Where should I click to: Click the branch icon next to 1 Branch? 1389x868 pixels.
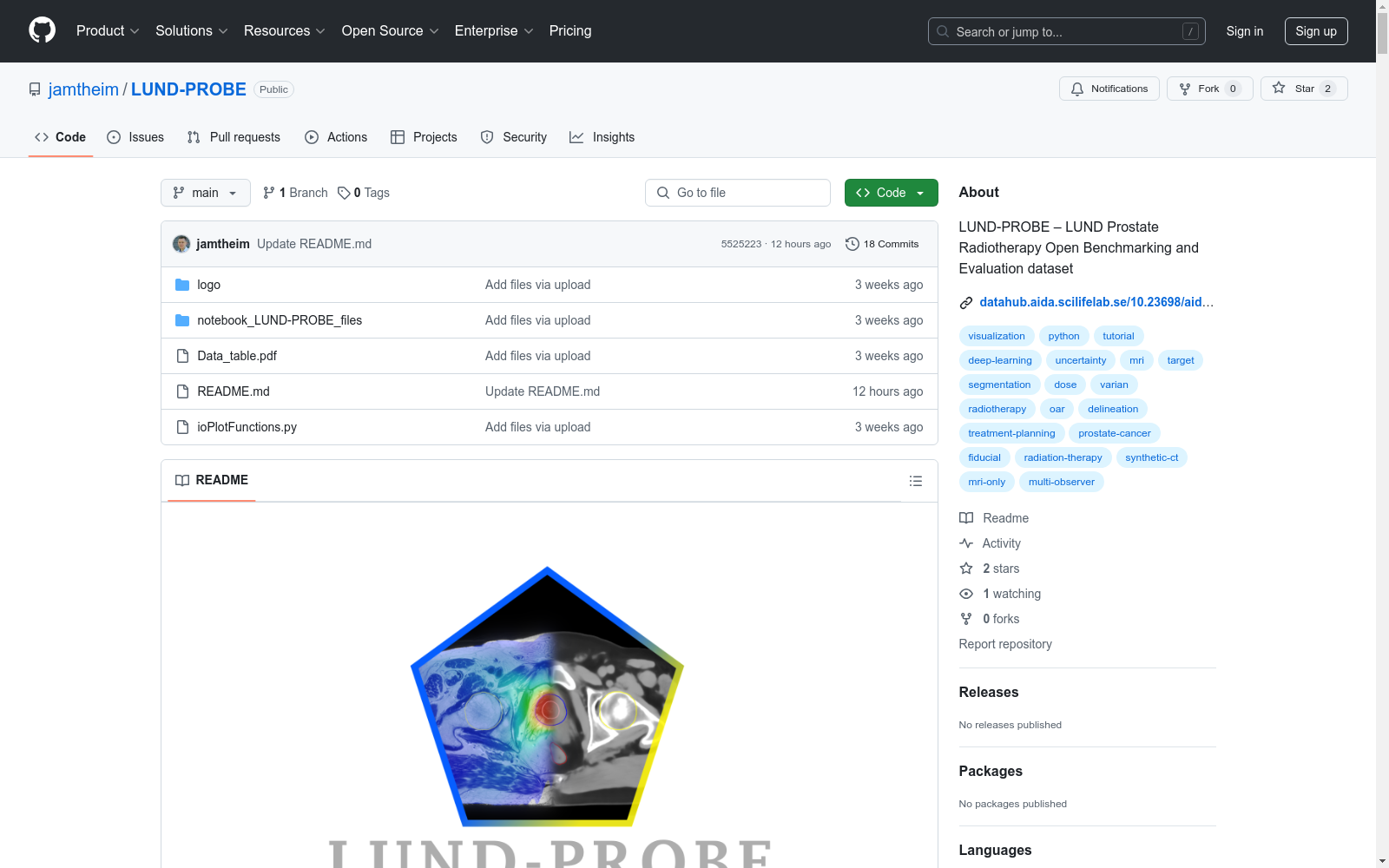pyautogui.click(x=267, y=192)
